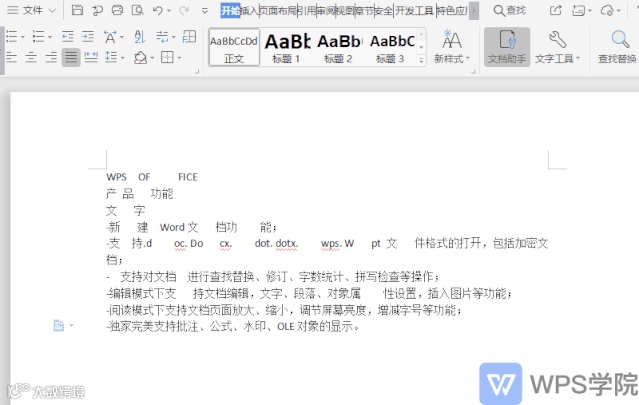Image resolution: width=639 pixels, height=405 pixels.
Task: Decrease paragraph indent
Action: [68, 37]
